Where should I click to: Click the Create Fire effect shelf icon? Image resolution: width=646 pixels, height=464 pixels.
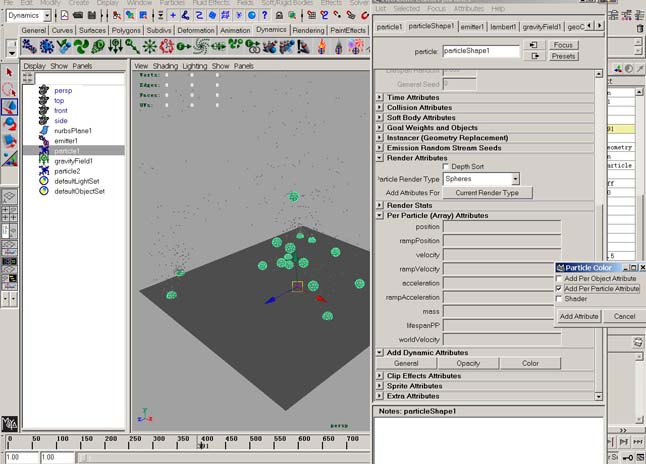pos(321,47)
